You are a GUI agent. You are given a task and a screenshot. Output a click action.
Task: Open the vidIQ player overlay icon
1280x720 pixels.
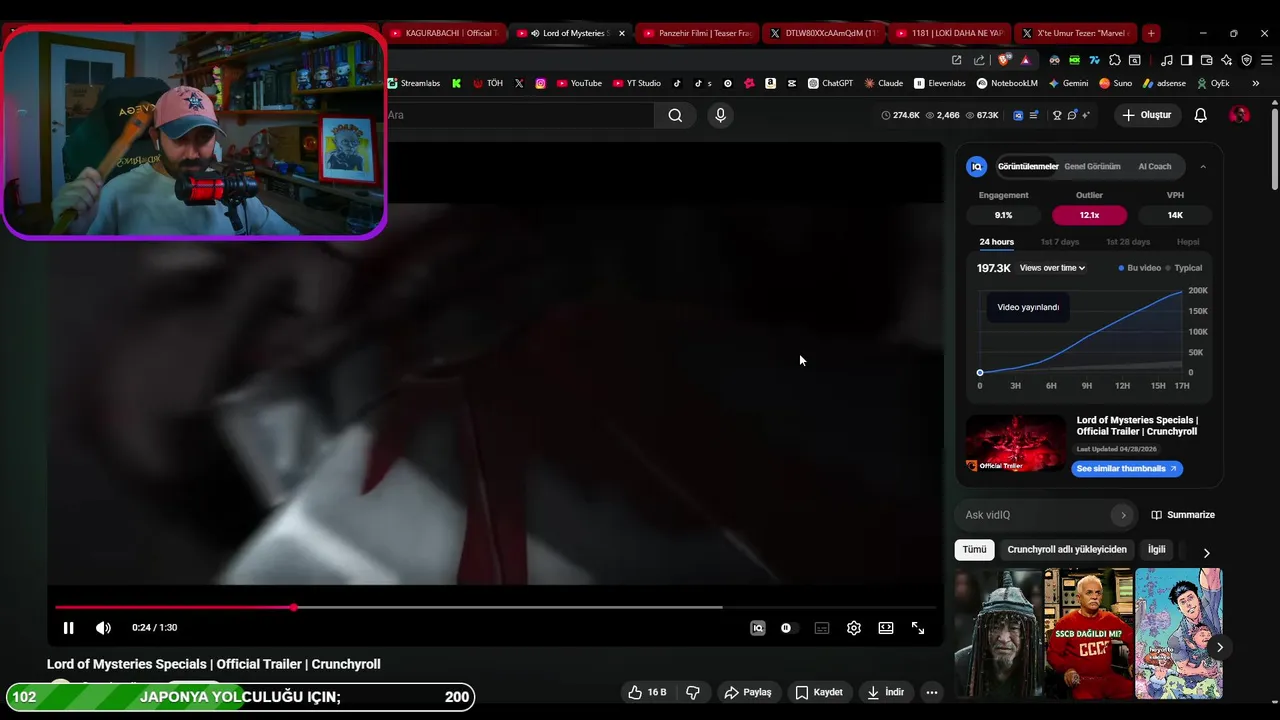(x=758, y=628)
